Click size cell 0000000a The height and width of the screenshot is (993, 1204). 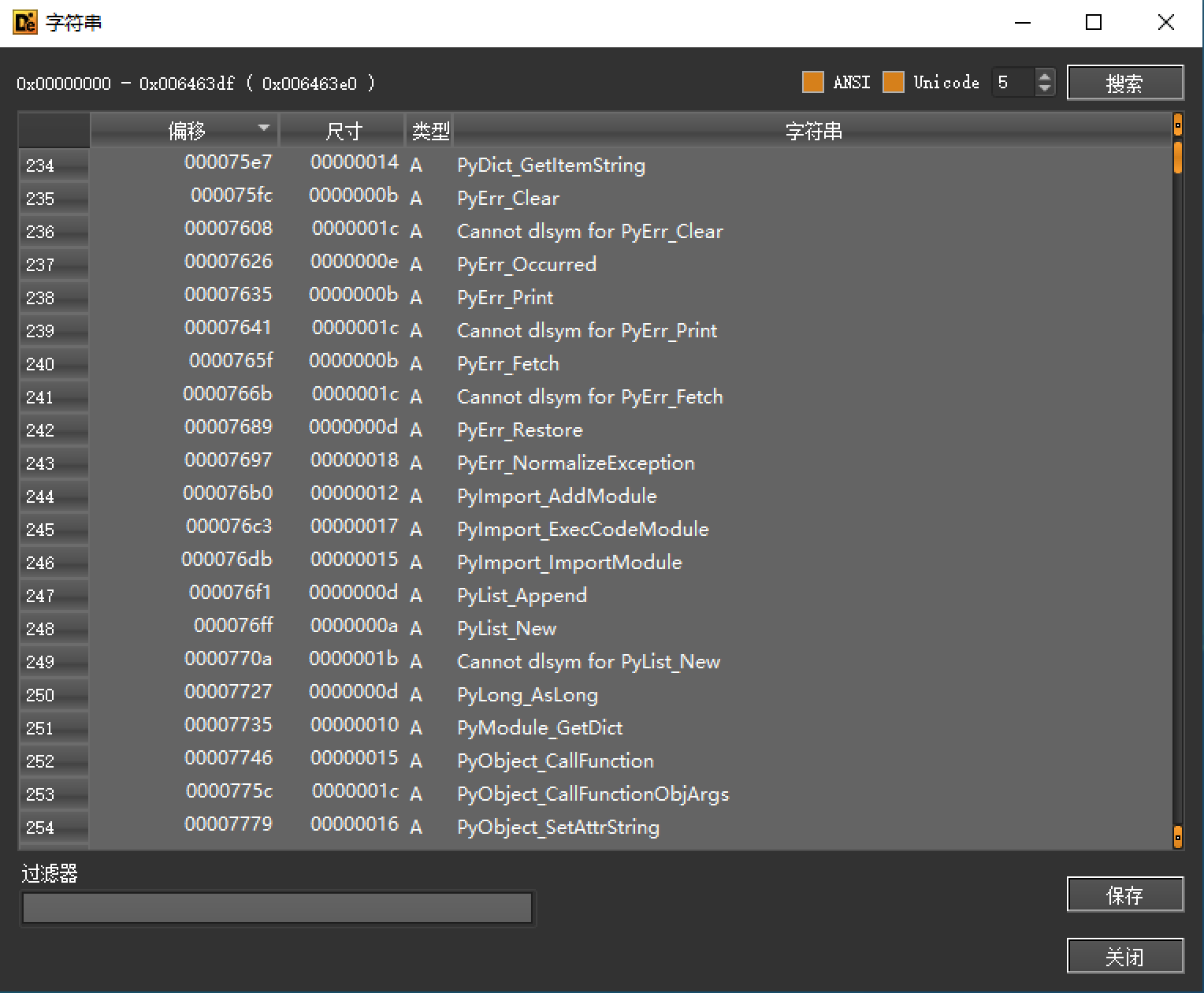(355, 626)
